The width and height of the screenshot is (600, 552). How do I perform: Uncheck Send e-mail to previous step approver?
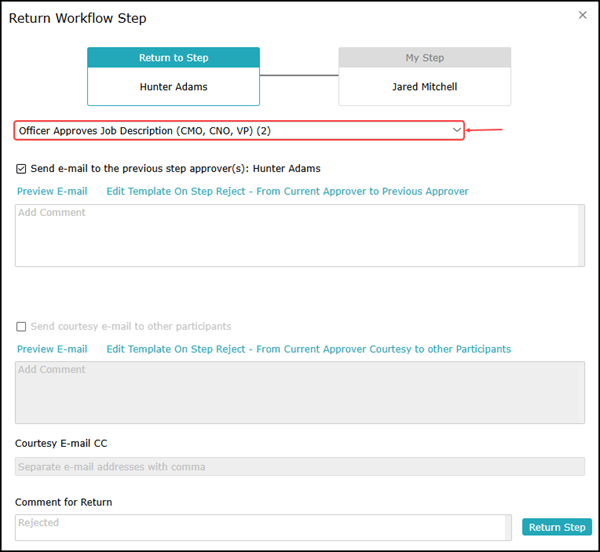[x=21, y=169]
